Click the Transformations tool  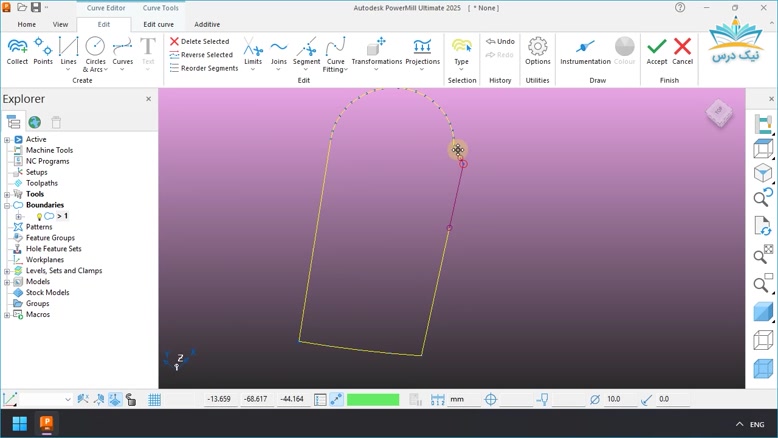(x=376, y=51)
